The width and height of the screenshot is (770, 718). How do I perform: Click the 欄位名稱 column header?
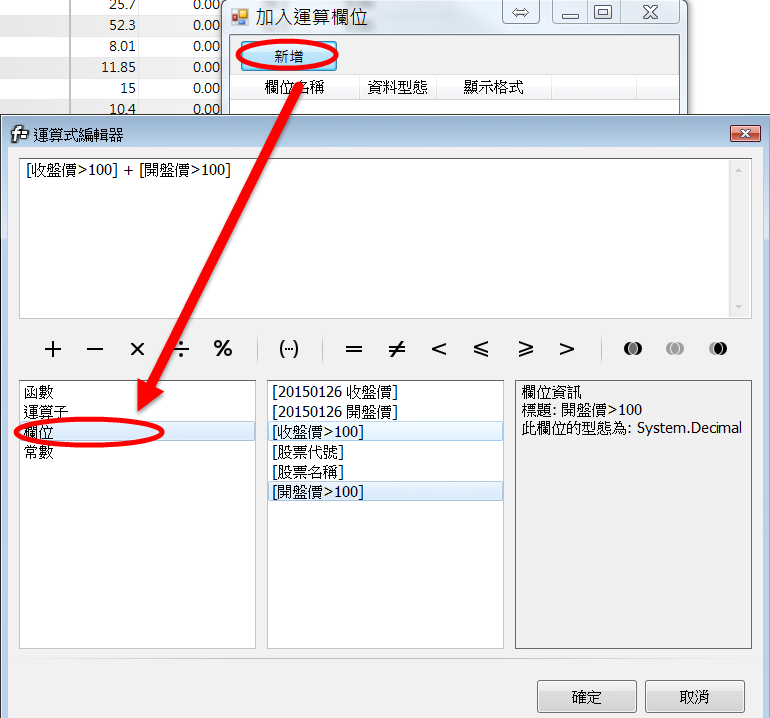click(x=295, y=87)
